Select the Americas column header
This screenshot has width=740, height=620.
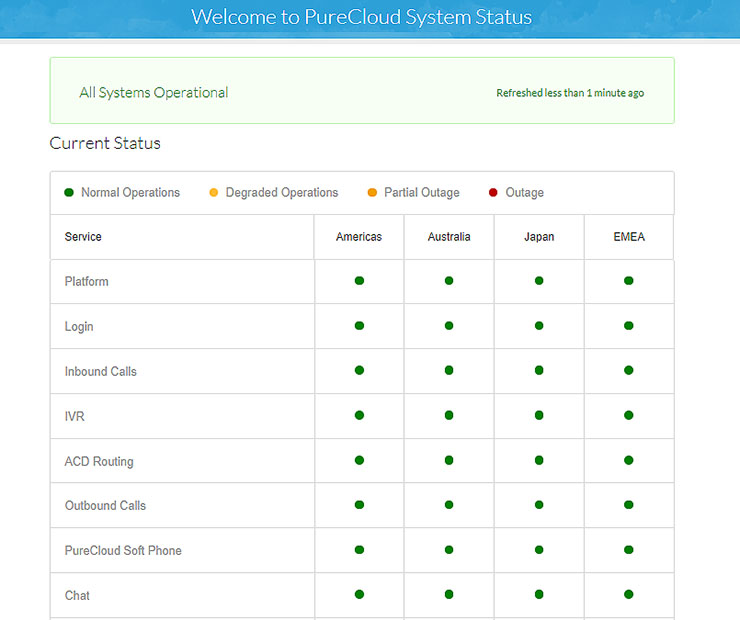tap(359, 237)
